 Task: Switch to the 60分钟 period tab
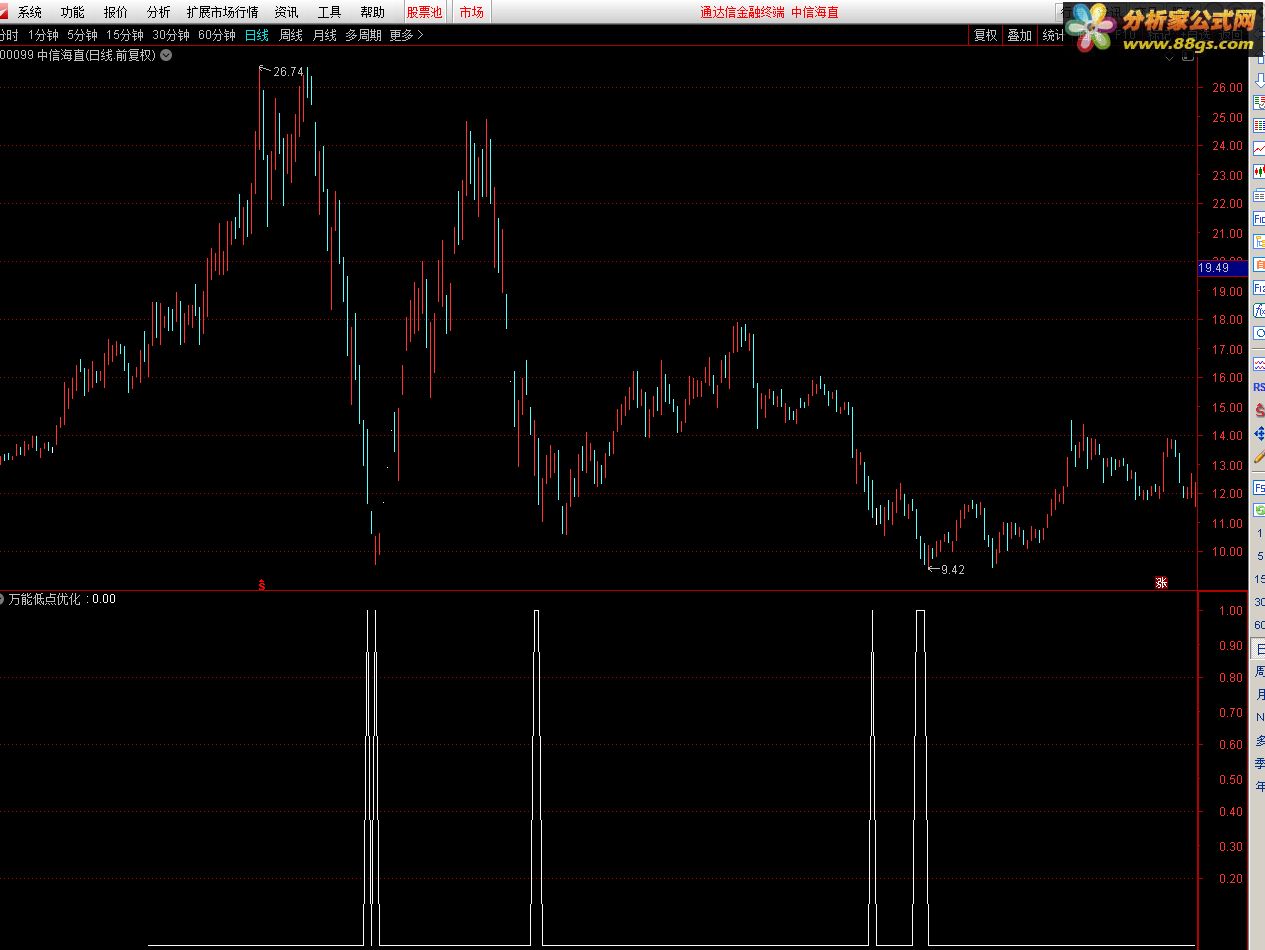(217, 35)
